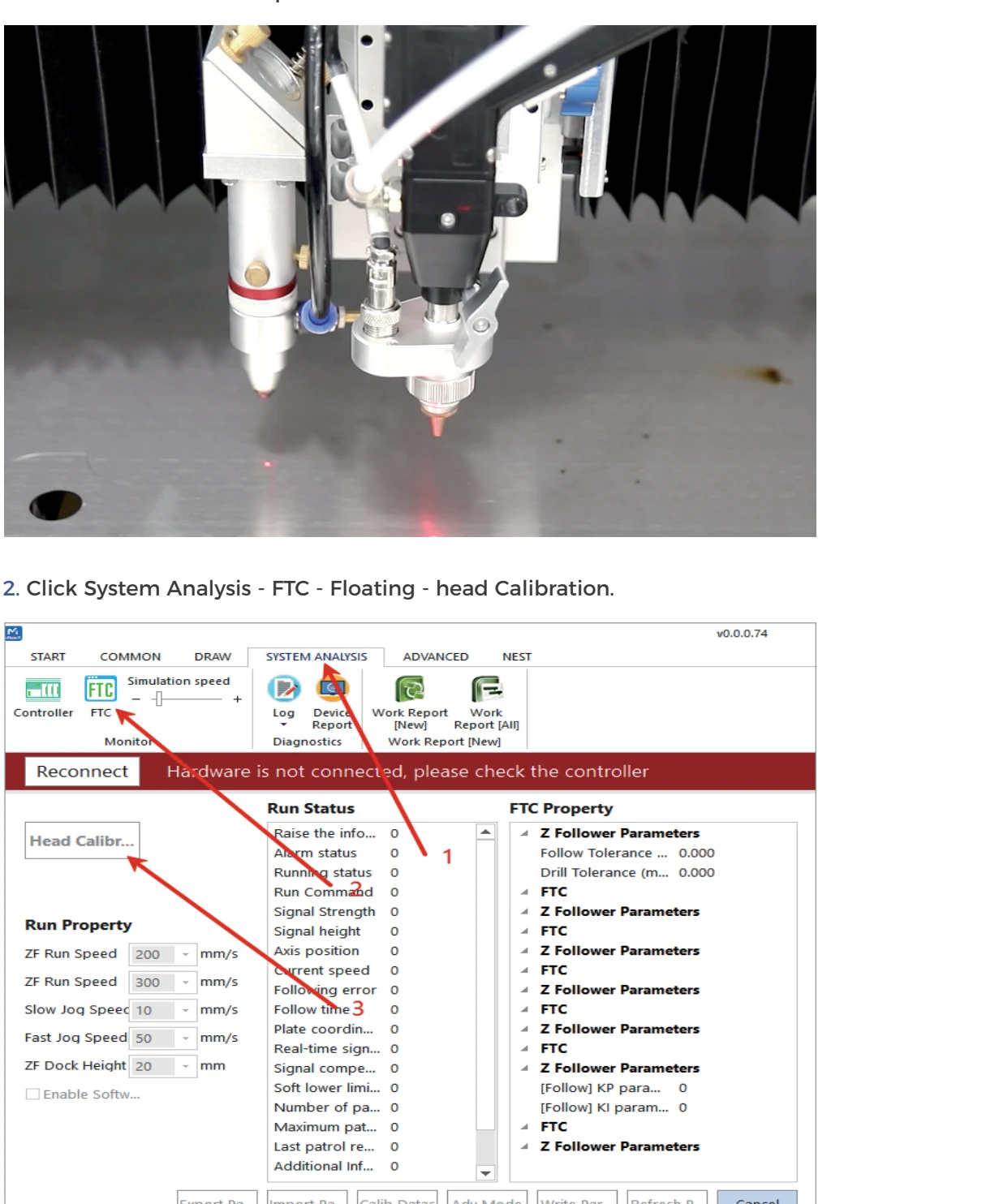Select 'Soft lower limi...' row
The width and height of the screenshot is (999, 1204).
(371, 1087)
